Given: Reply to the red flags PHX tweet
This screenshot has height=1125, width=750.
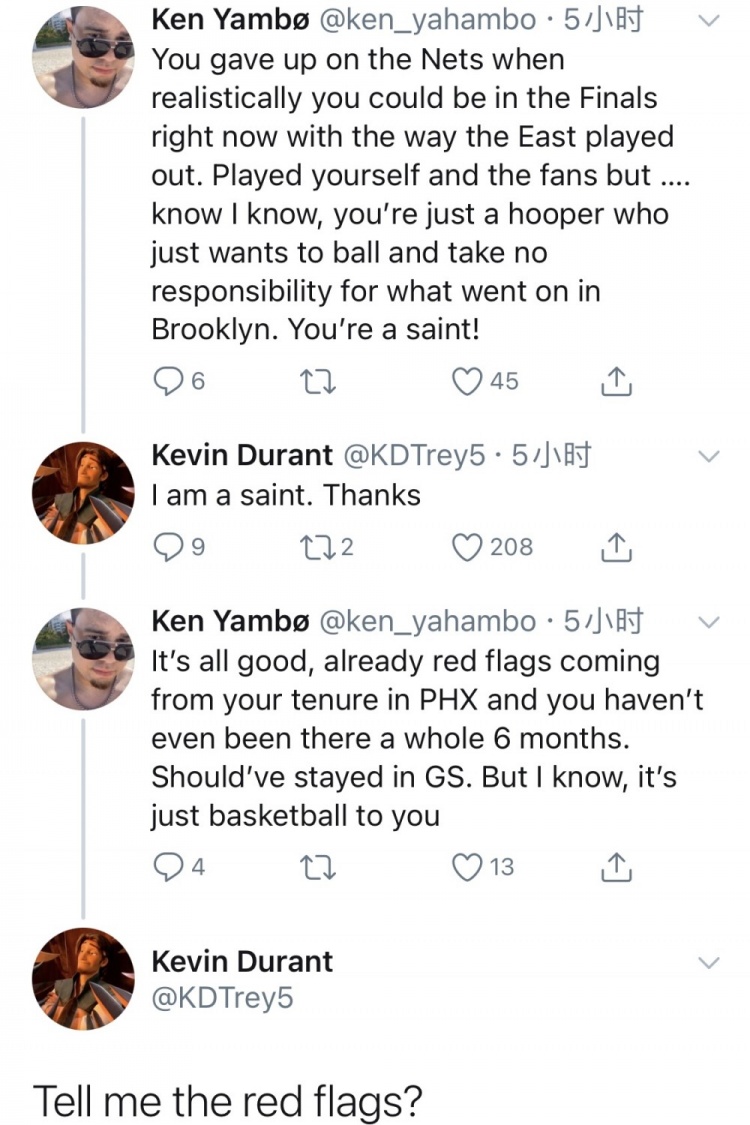Looking at the screenshot, I should 166,866.
